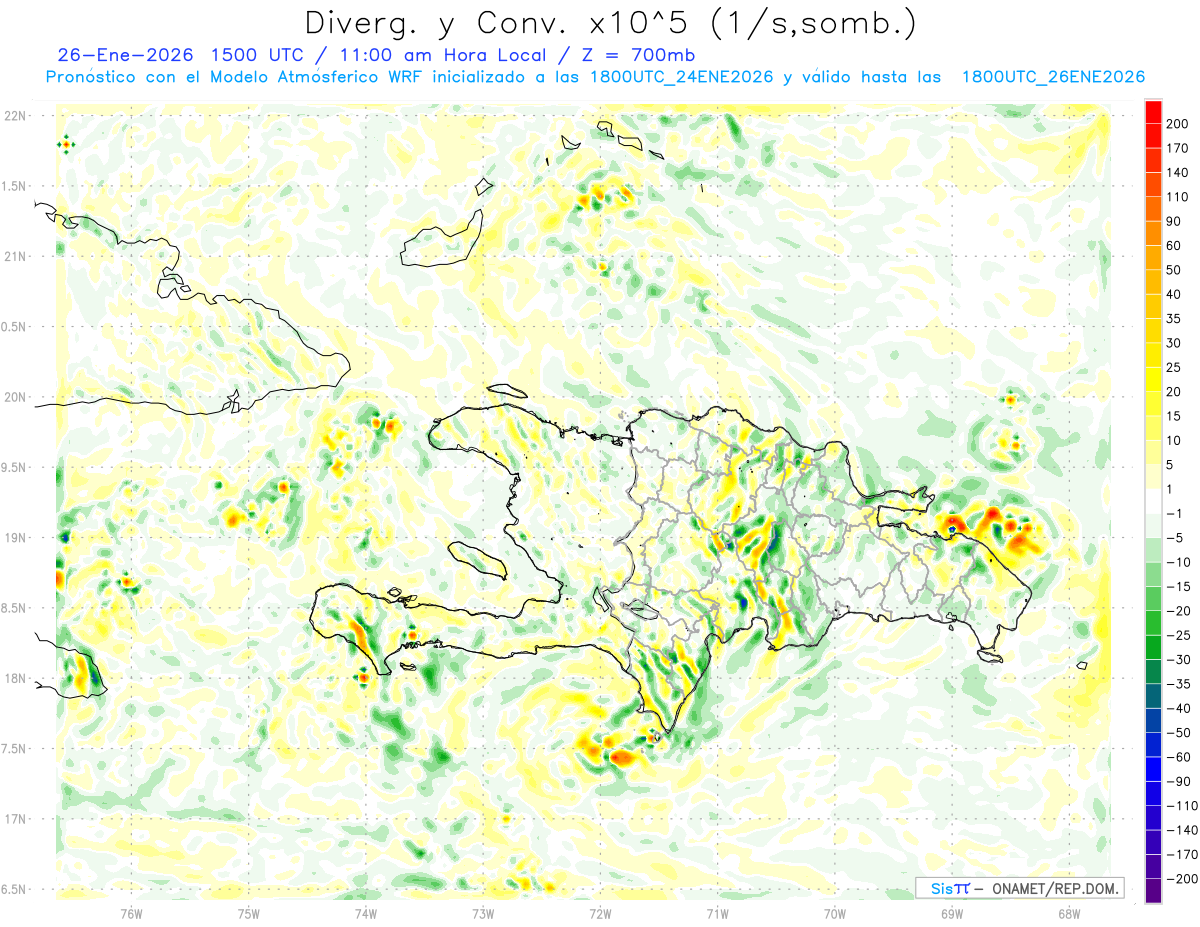
Task: Click the blue band between -60 and -90
Action: pyautogui.click(x=1153, y=769)
